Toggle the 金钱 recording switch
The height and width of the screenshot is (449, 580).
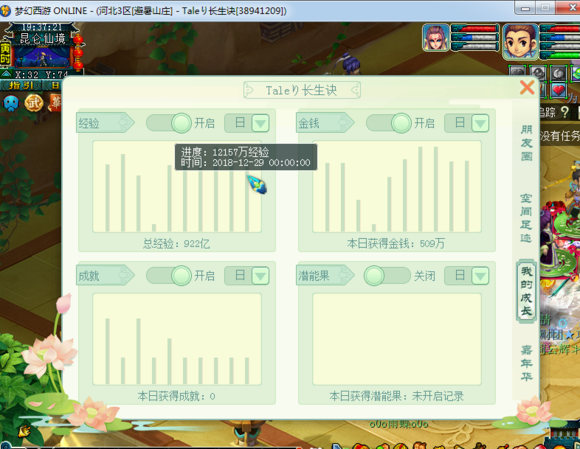tap(388, 123)
